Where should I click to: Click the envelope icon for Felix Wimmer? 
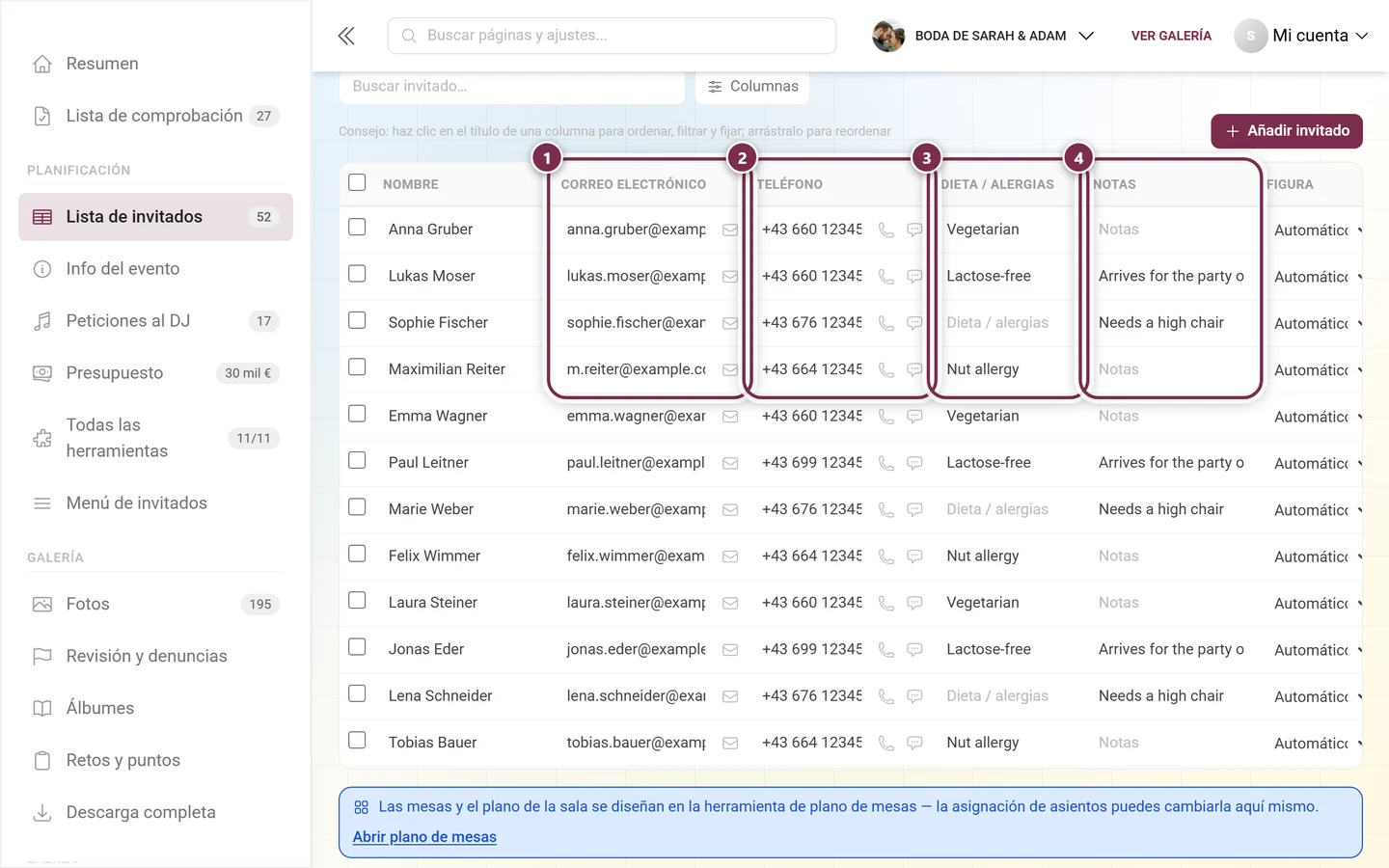pyautogui.click(x=730, y=556)
